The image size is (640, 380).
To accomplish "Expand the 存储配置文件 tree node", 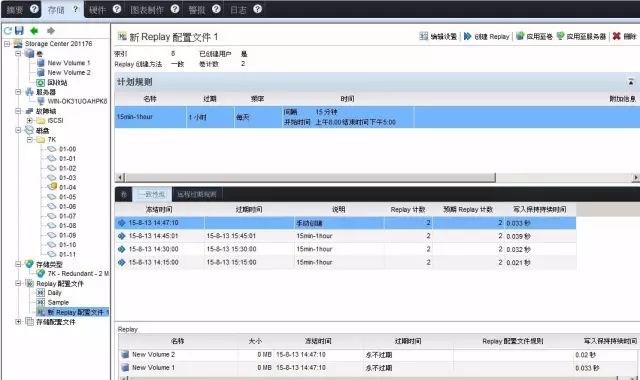I will pos(18,322).
